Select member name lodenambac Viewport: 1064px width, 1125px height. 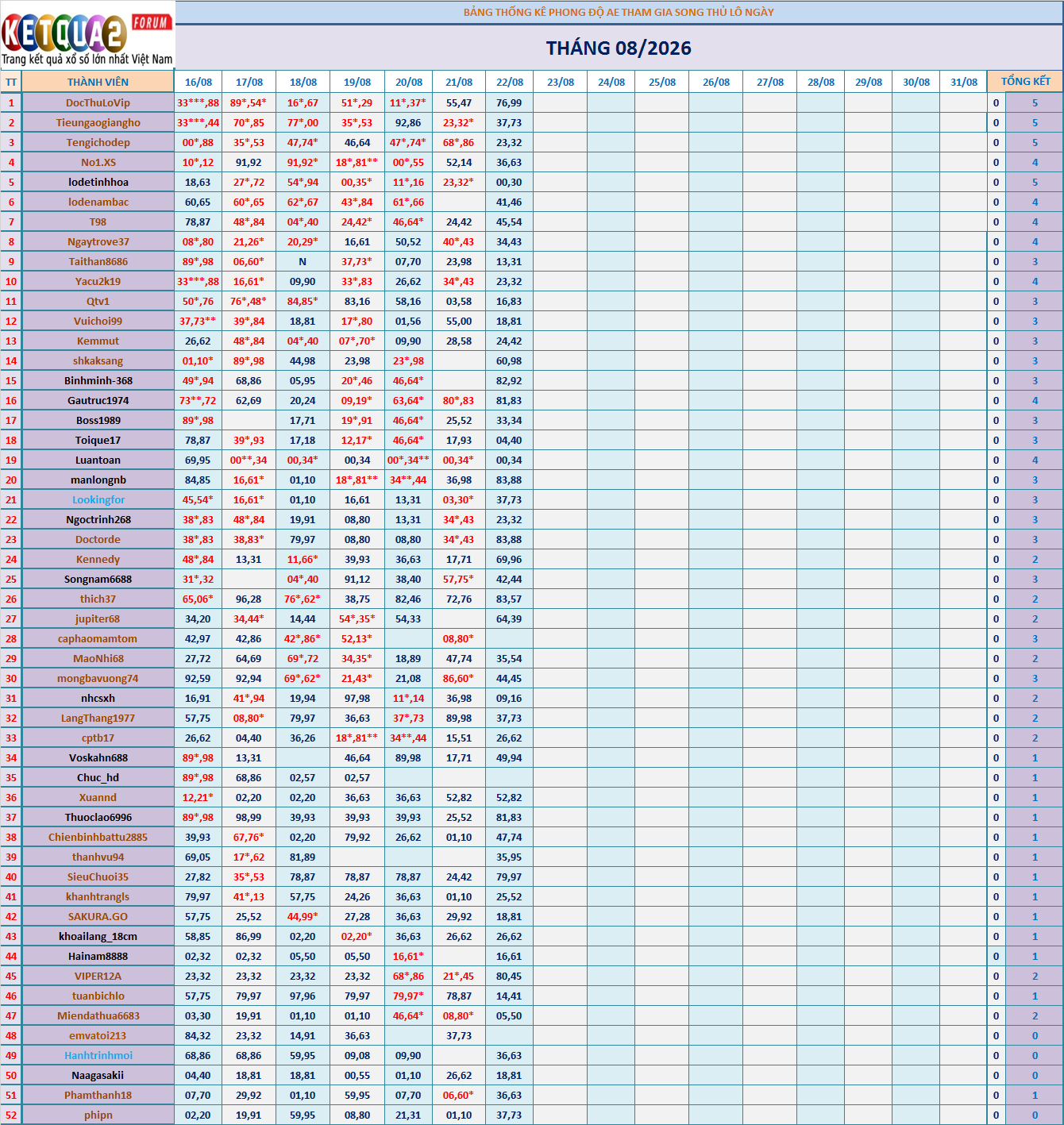tap(98, 202)
